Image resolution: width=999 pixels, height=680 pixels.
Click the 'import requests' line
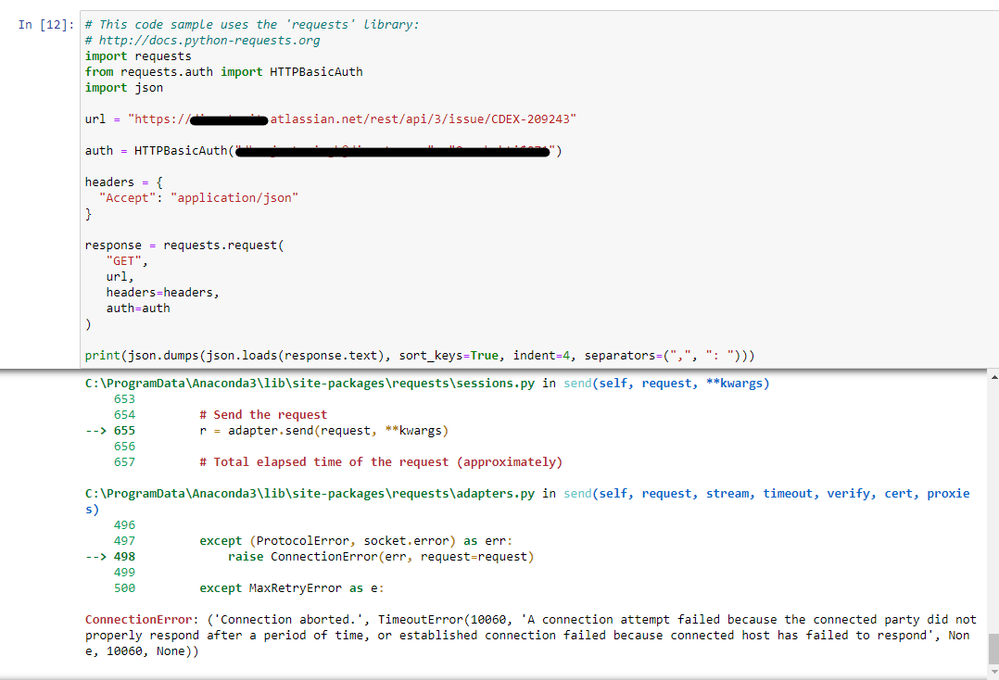click(138, 56)
